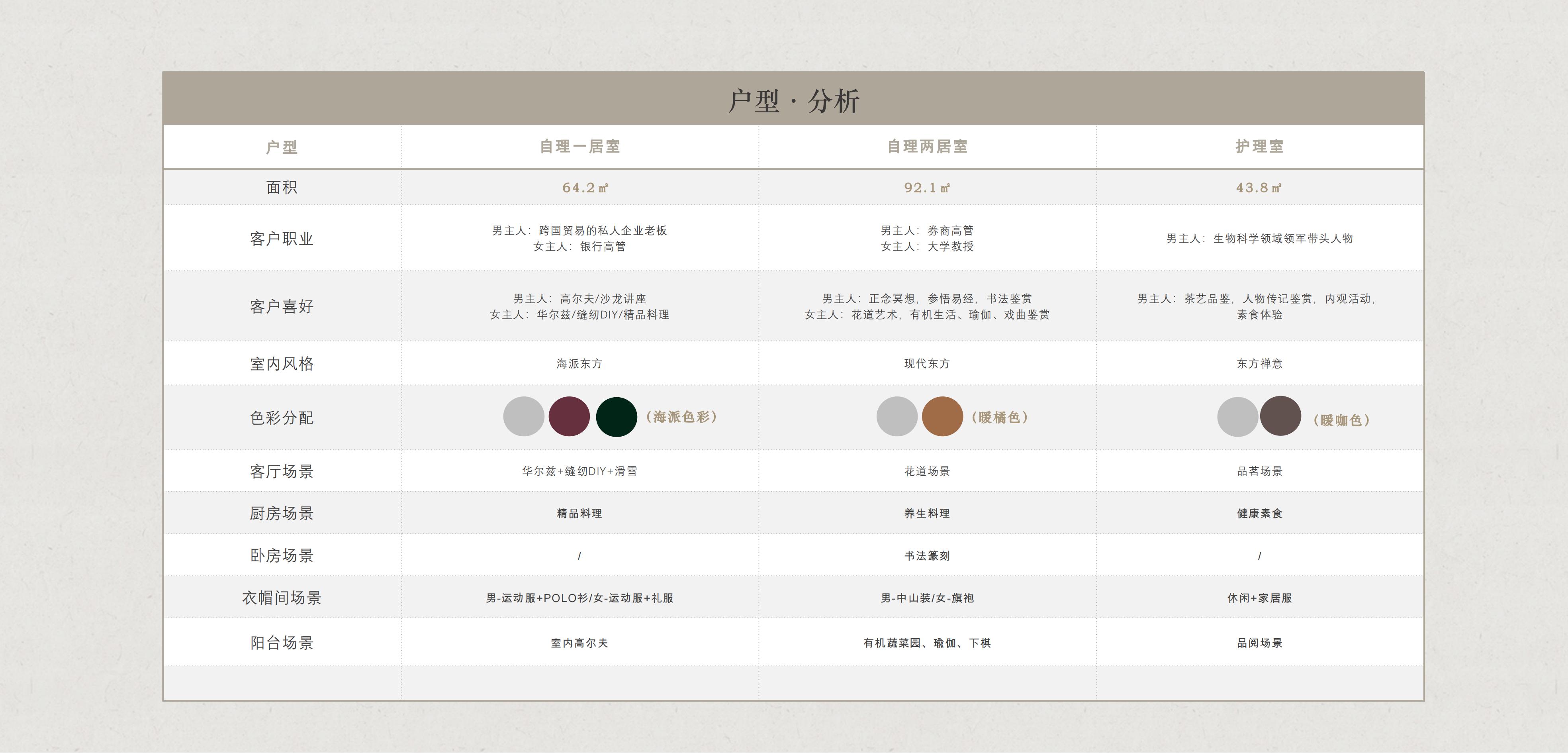
Task: Click the gray circle beside the burgundy swatch
Action: click(x=523, y=416)
